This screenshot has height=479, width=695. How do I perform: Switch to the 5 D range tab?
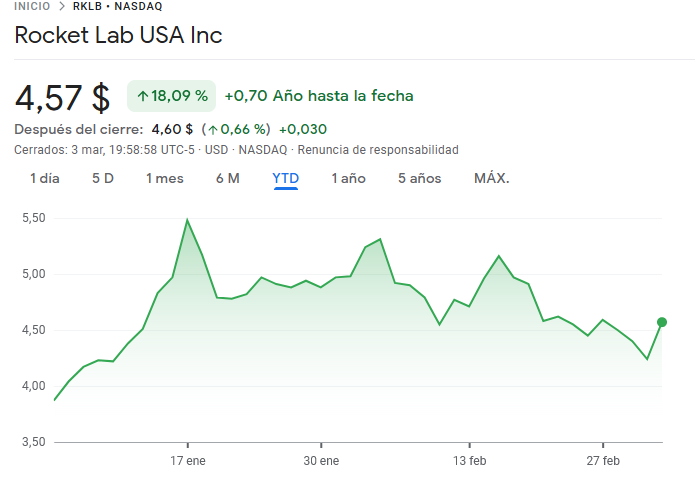[103, 179]
